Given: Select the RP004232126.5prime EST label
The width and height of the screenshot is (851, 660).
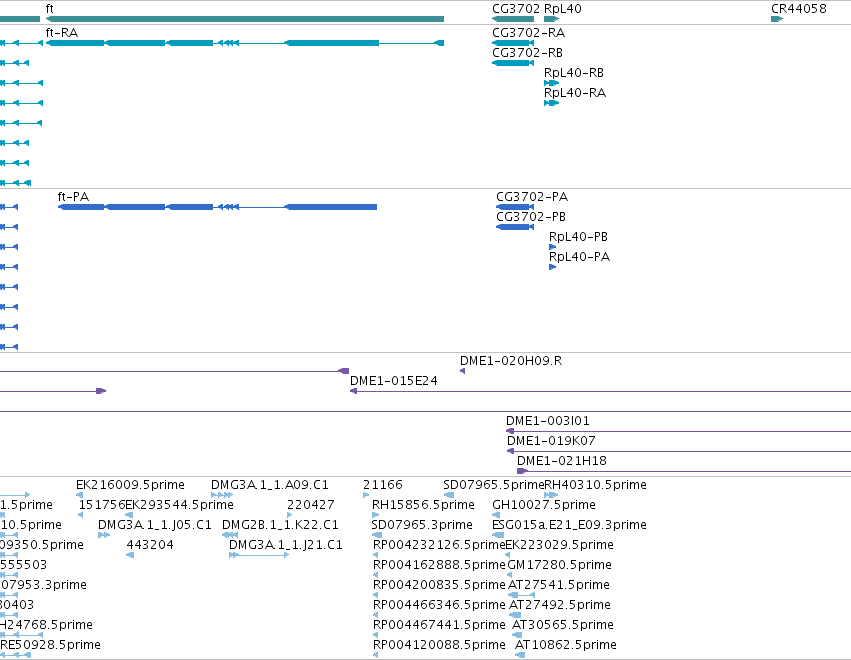Looking at the screenshot, I should [x=439, y=545].
